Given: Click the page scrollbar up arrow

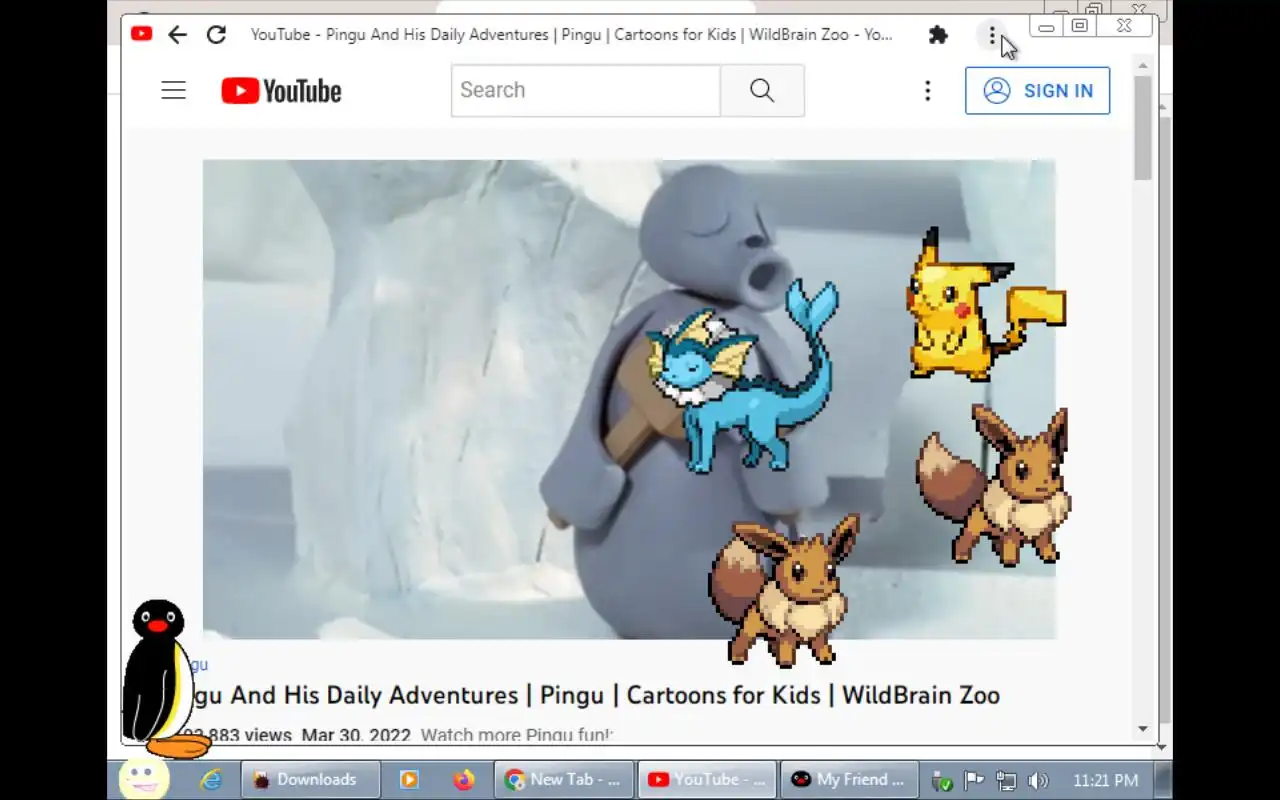Looking at the screenshot, I should 1143,65.
